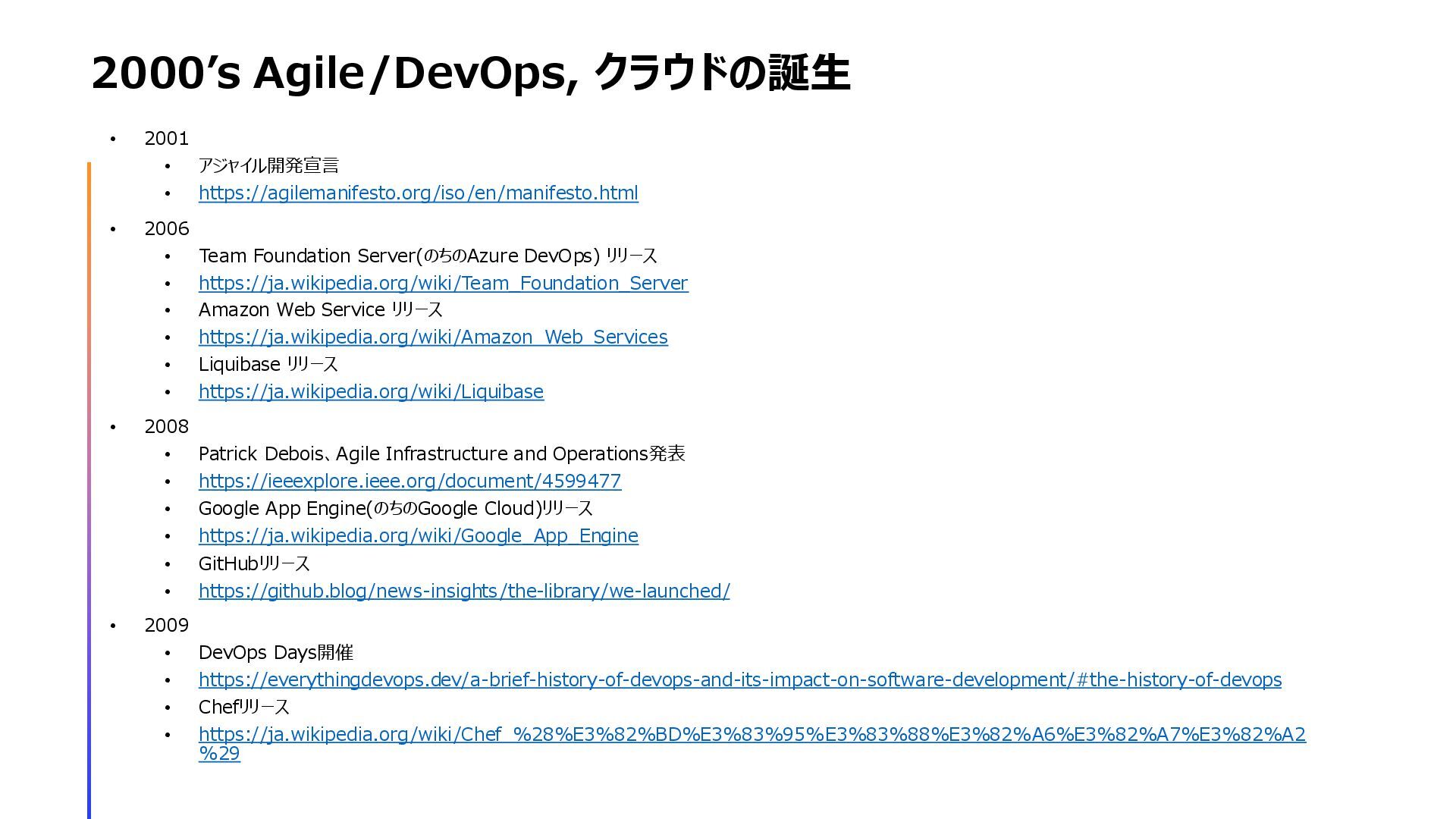Click the slide title '2000's Agile/DevOps'

[470, 74]
